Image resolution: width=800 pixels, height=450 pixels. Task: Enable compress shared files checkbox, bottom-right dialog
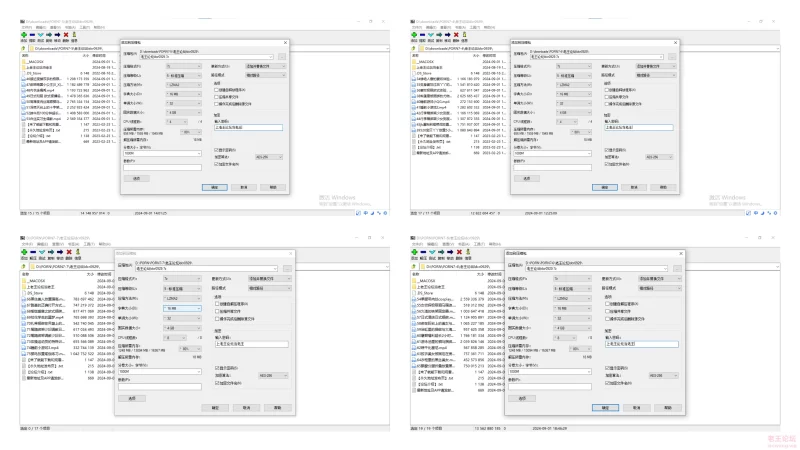(x=607, y=311)
